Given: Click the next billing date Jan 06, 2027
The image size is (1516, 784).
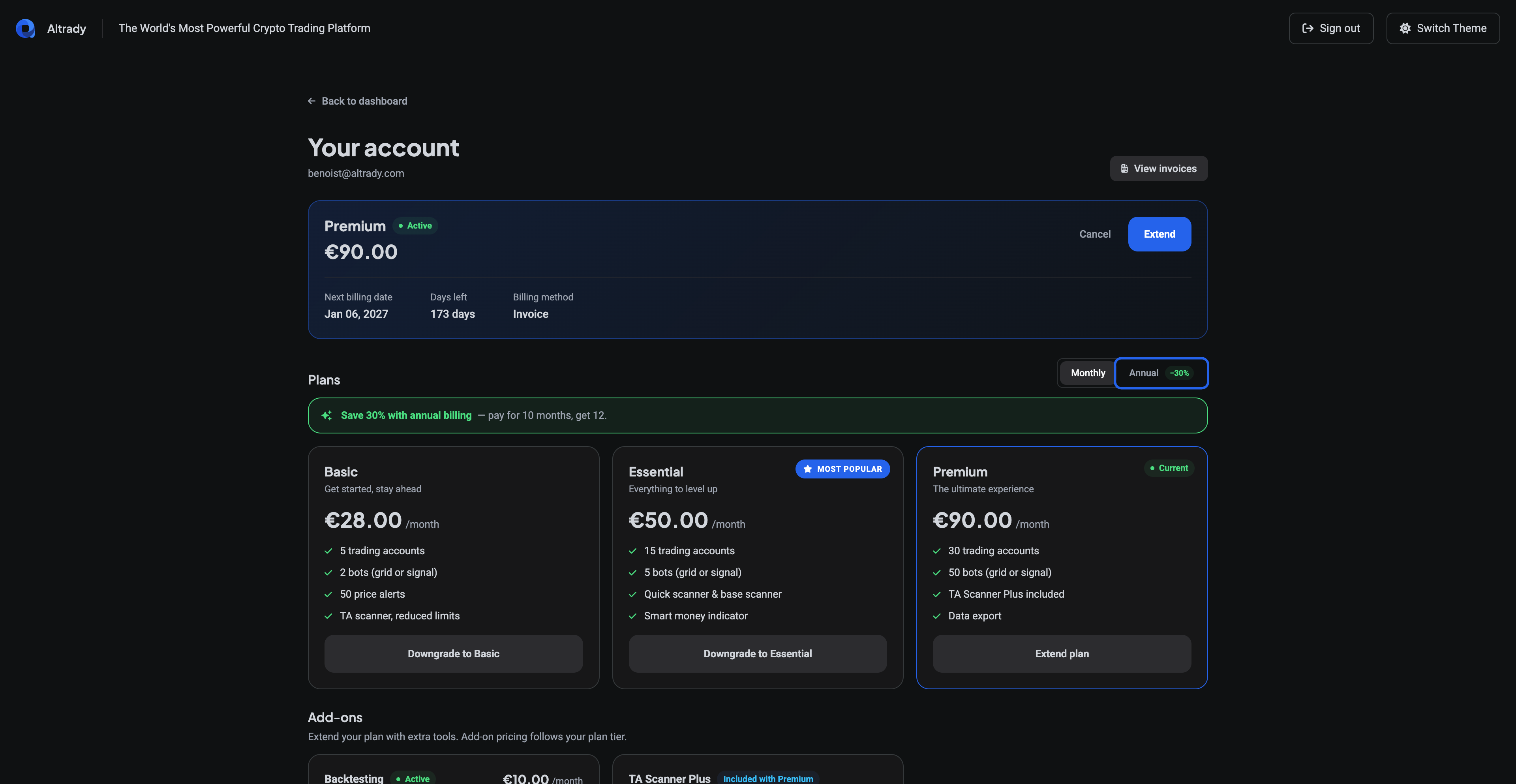Looking at the screenshot, I should tap(356, 314).
